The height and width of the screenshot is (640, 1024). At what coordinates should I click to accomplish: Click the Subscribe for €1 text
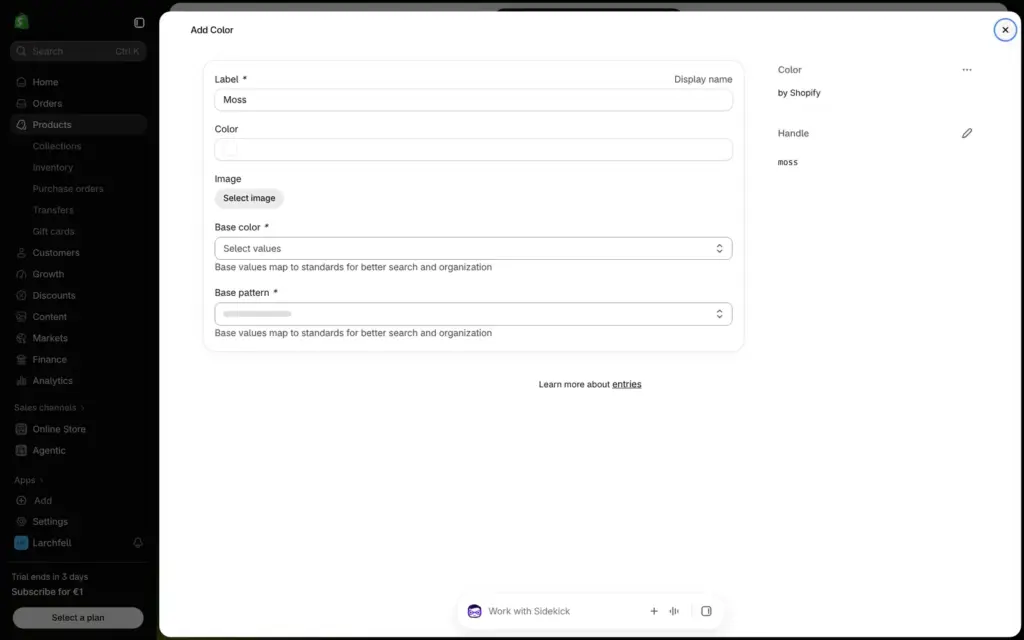[47, 592]
